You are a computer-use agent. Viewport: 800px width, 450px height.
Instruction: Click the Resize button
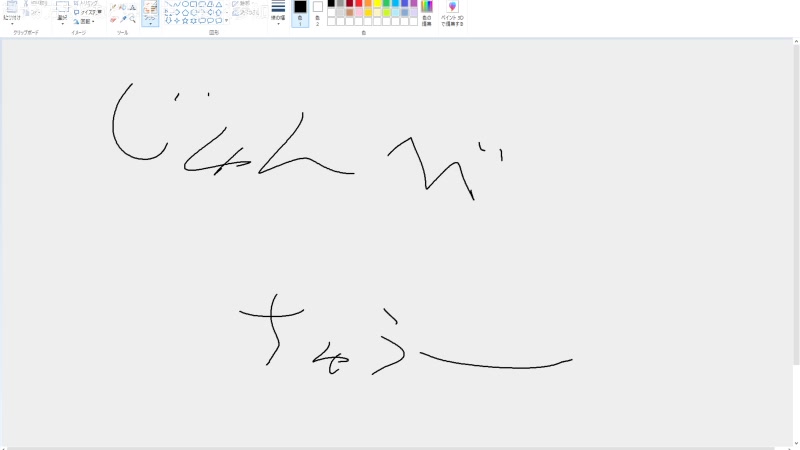click(88, 12)
